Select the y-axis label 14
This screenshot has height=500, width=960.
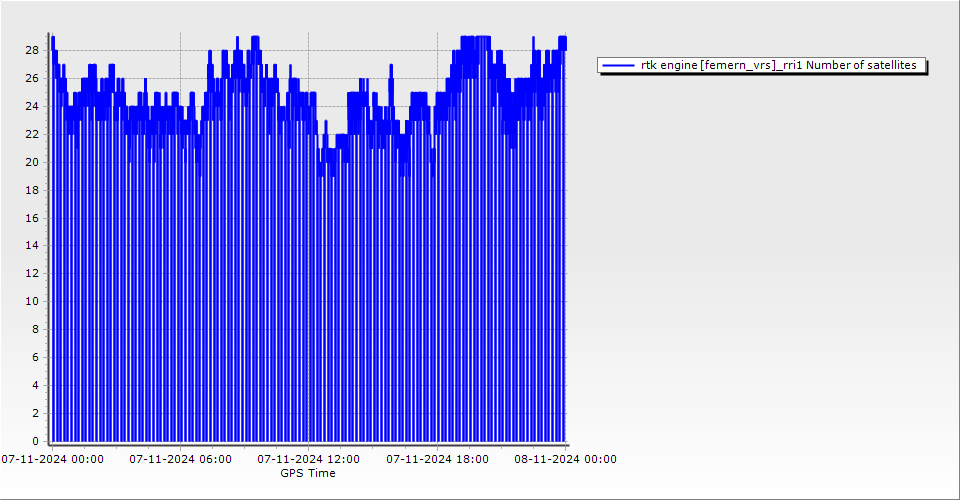pos(32,245)
